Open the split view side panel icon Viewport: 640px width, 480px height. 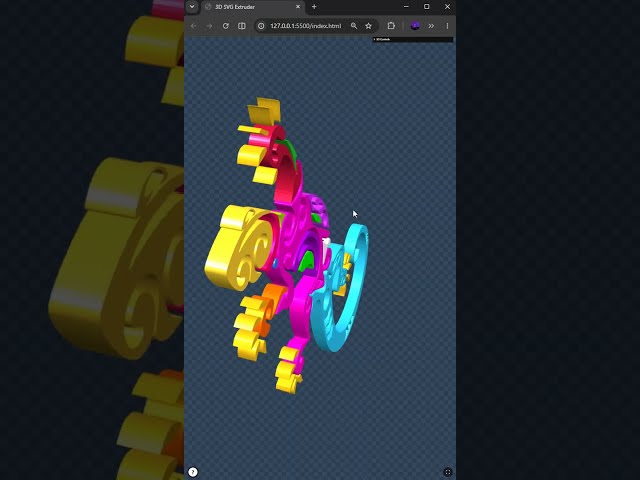click(242, 26)
